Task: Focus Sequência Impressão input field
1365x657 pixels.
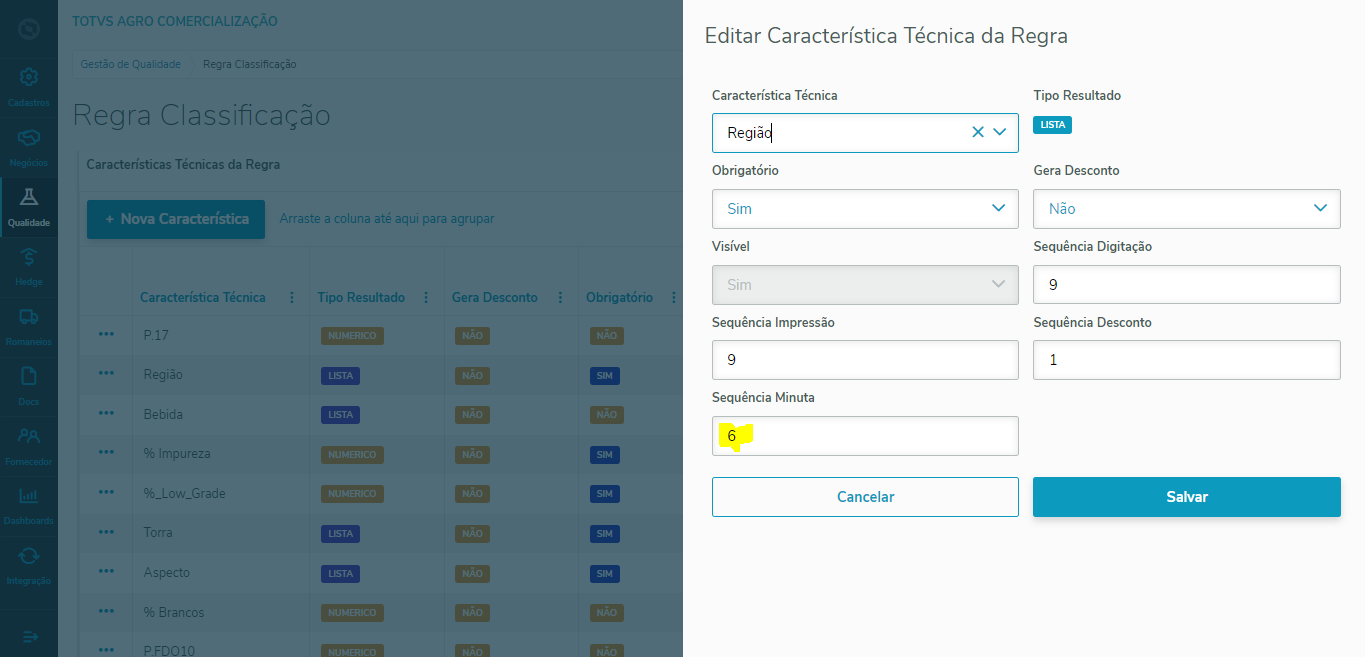Action: [865, 360]
